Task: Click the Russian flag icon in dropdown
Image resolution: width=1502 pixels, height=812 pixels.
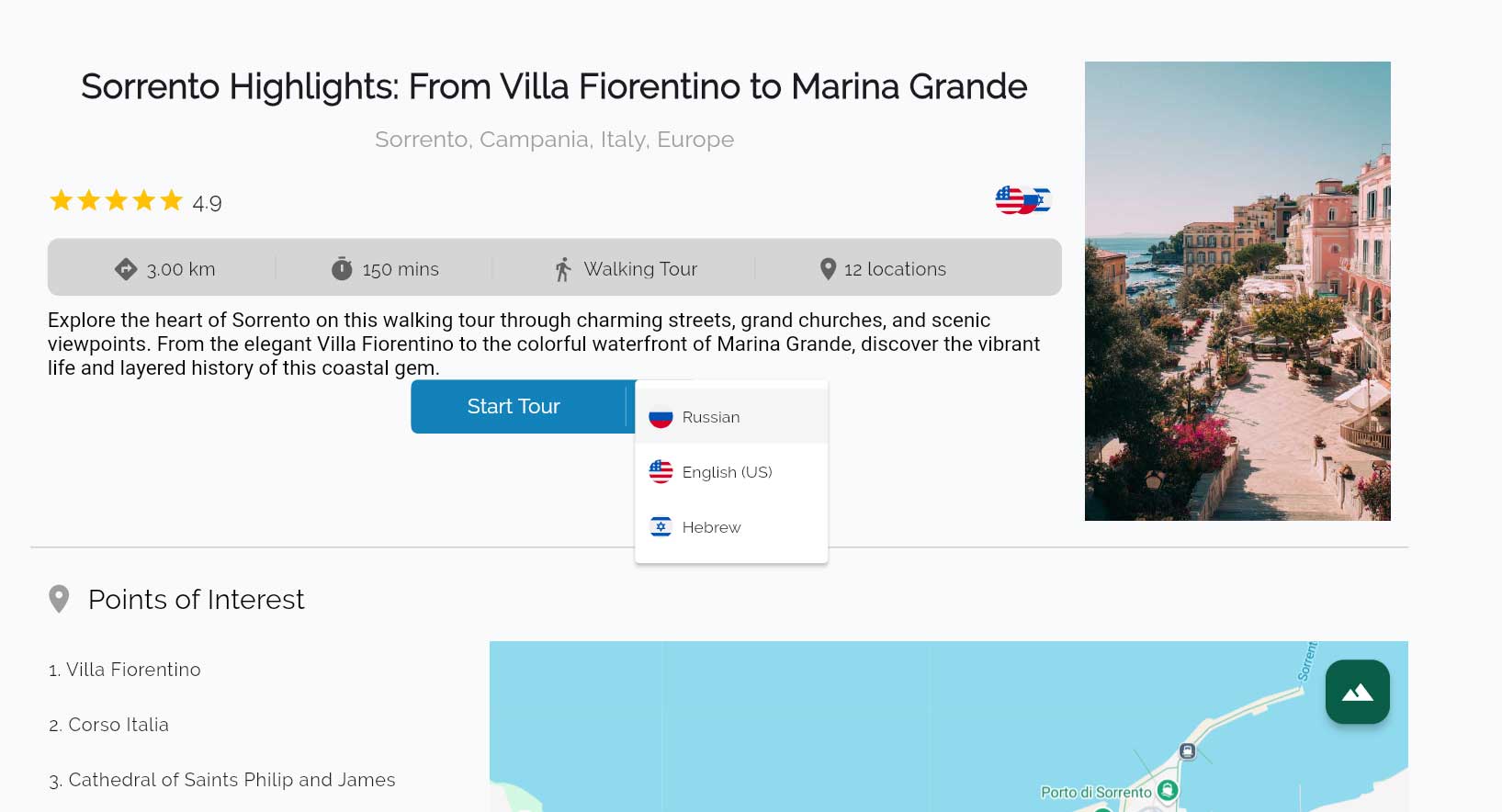Action: pyautogui.click(x=661, y=417)
